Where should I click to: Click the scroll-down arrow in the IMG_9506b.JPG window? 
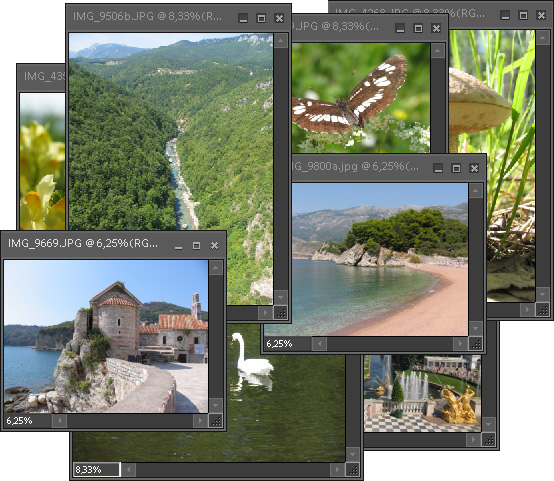click(x=281, y=298)
